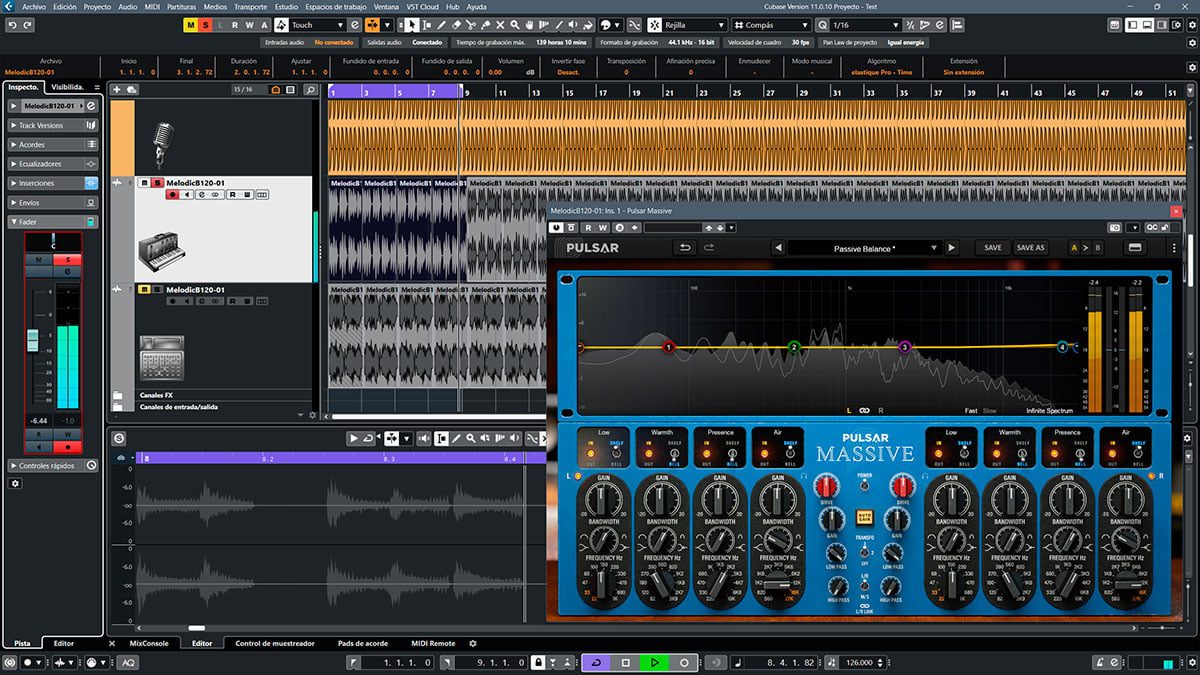Load previous Pulsar preset
The height and width of the screenshot is (675, 1200).
click(x=778, y=247)
